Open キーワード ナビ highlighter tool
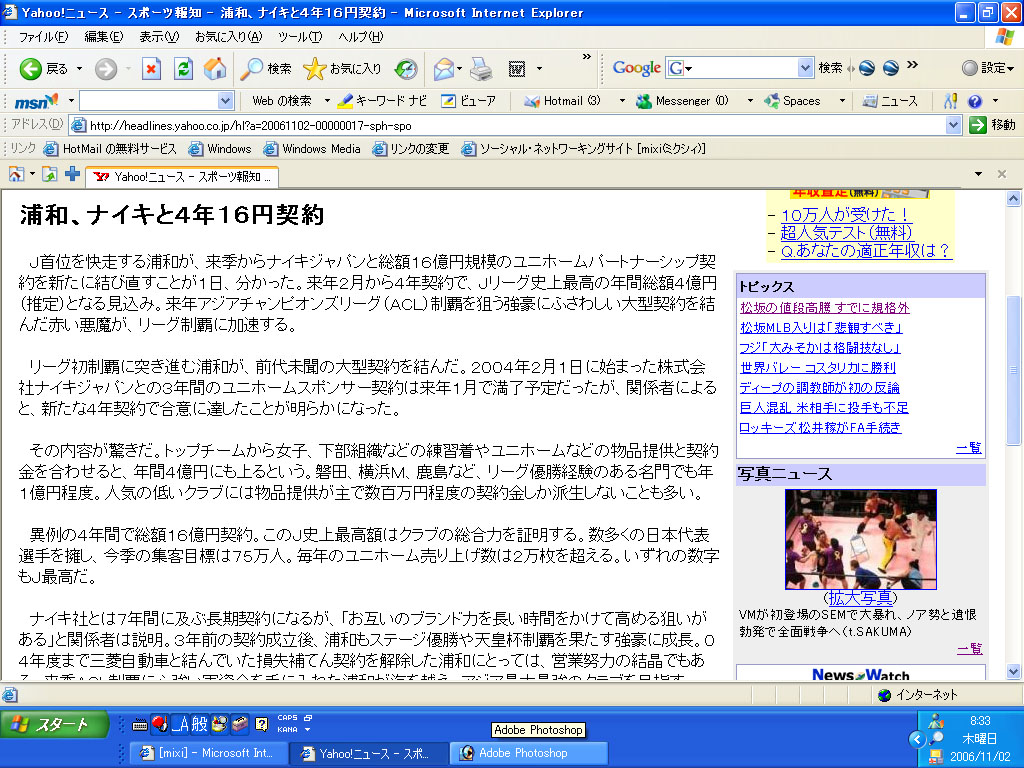 [x=382, y=101]
